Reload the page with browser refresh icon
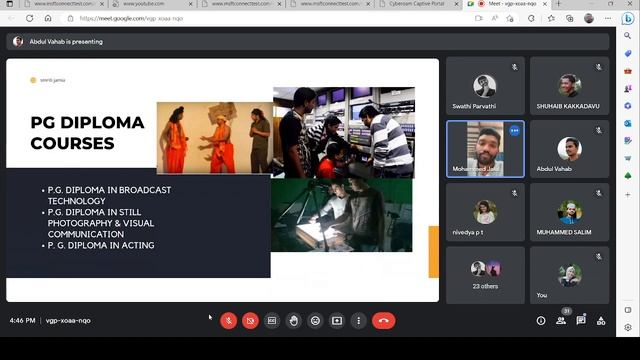Image resolution: width=640 pixels, height=360 pixels. (29, 18)
